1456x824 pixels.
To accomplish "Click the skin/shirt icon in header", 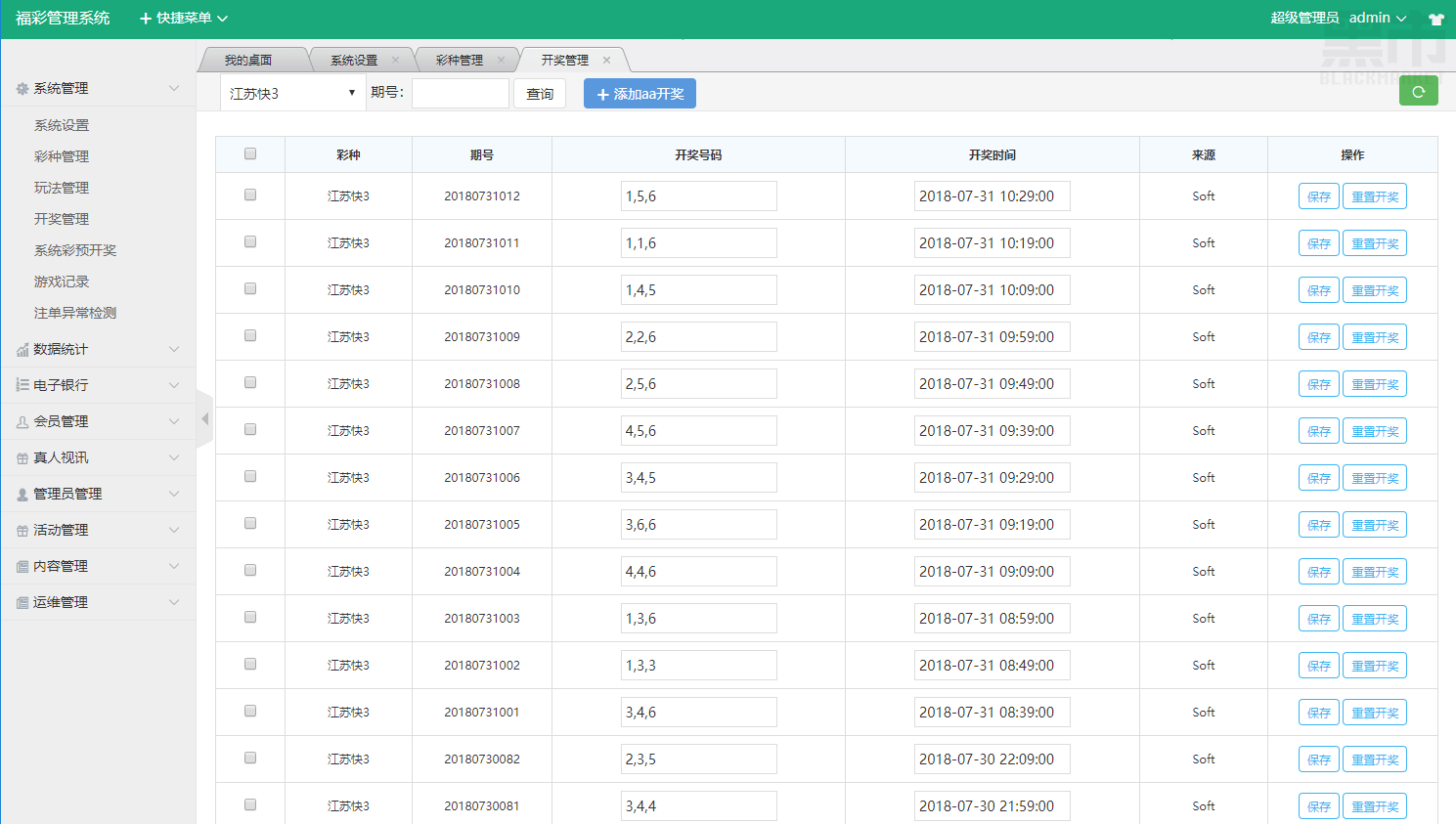I will 1435,19.
